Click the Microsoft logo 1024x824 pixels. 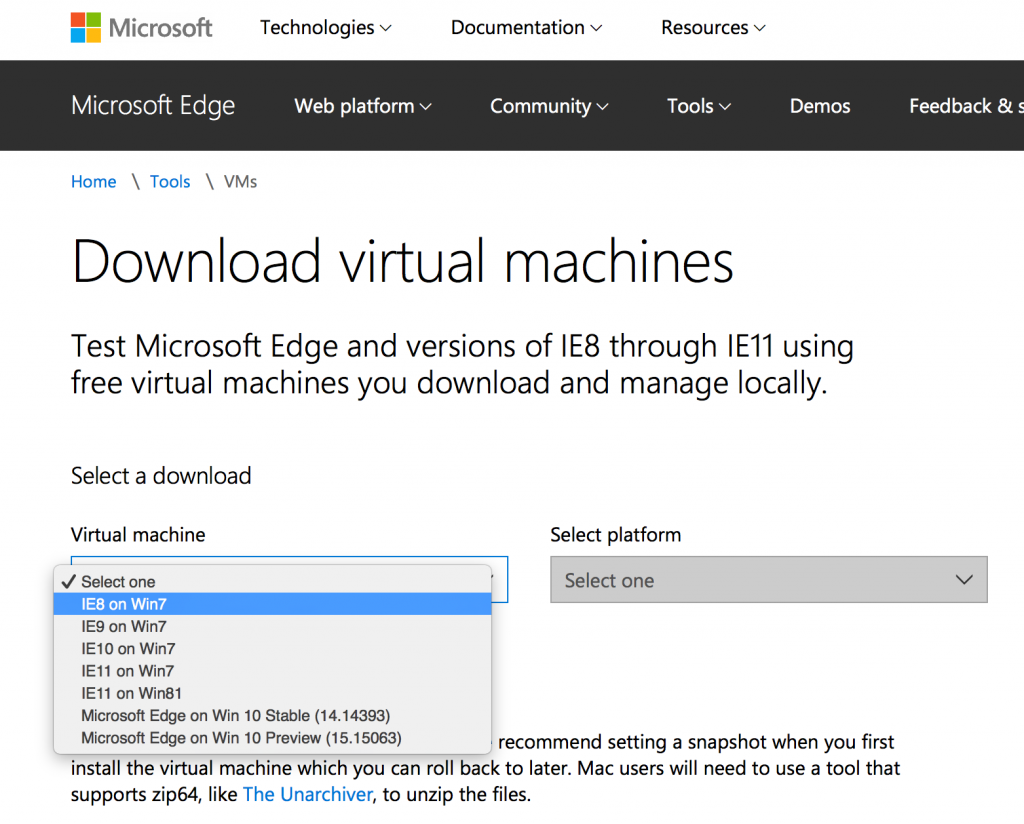[141, 27]
